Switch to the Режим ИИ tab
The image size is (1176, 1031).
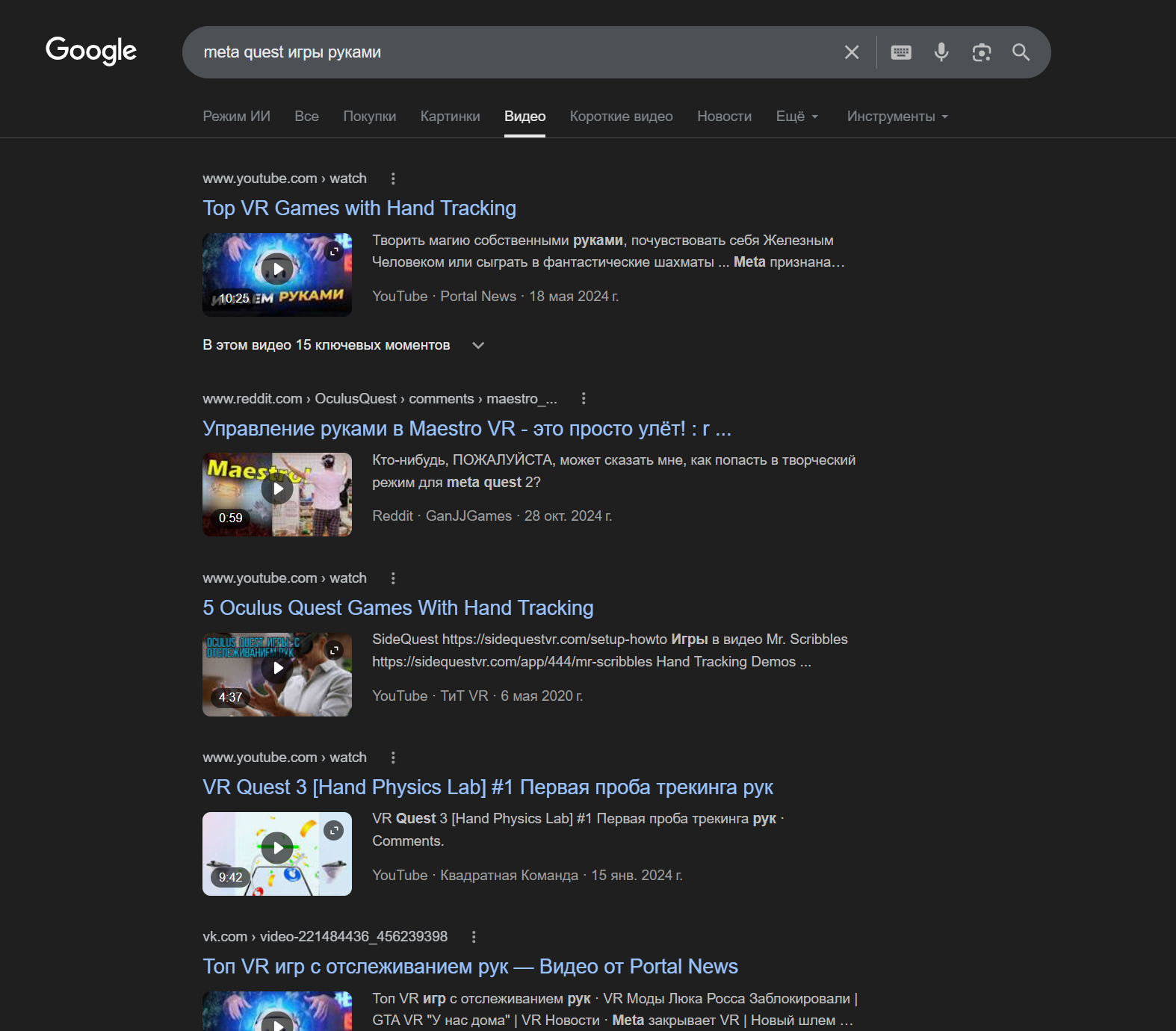236,117
